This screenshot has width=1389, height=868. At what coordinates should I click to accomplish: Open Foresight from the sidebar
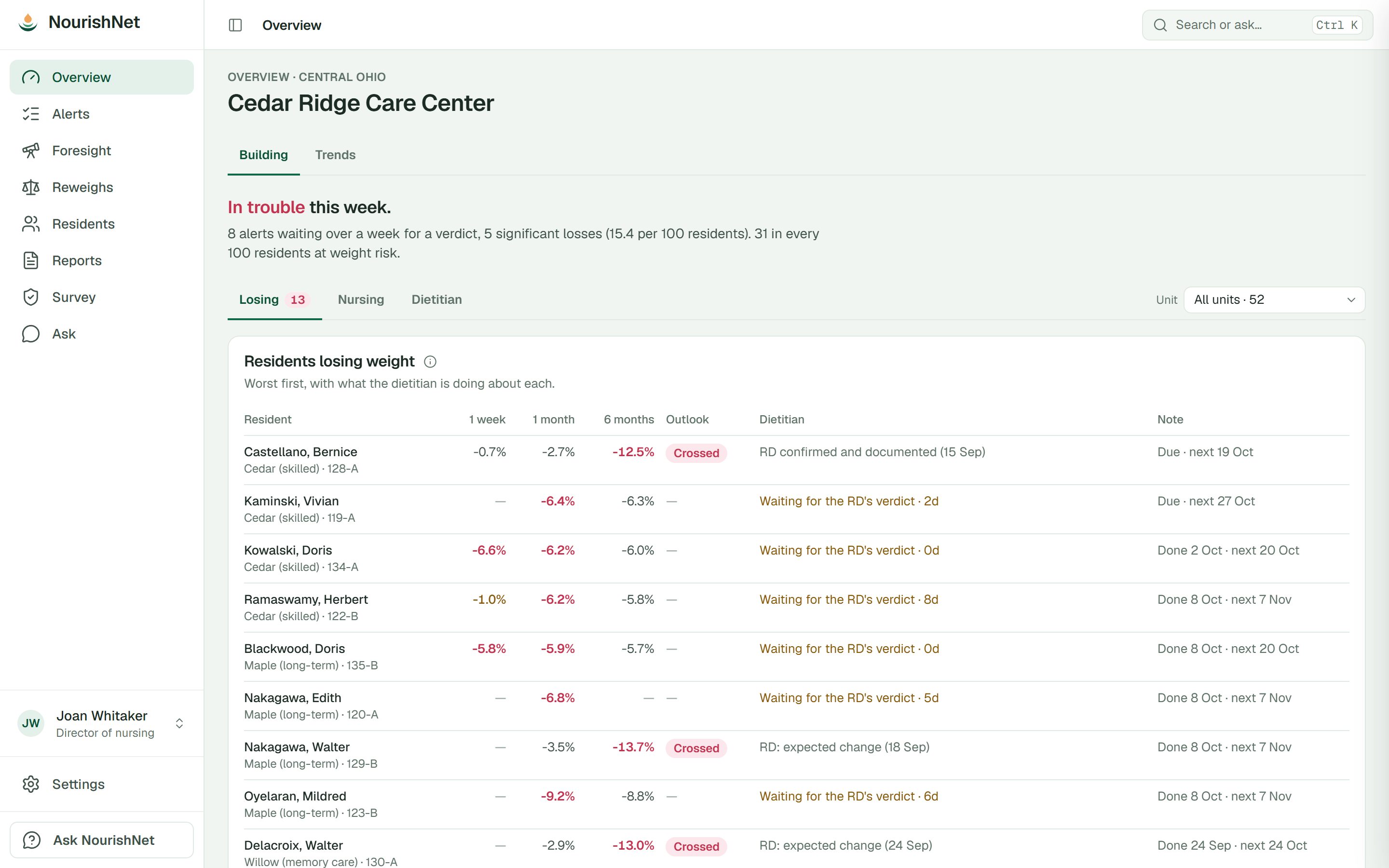tap(102, 150)
